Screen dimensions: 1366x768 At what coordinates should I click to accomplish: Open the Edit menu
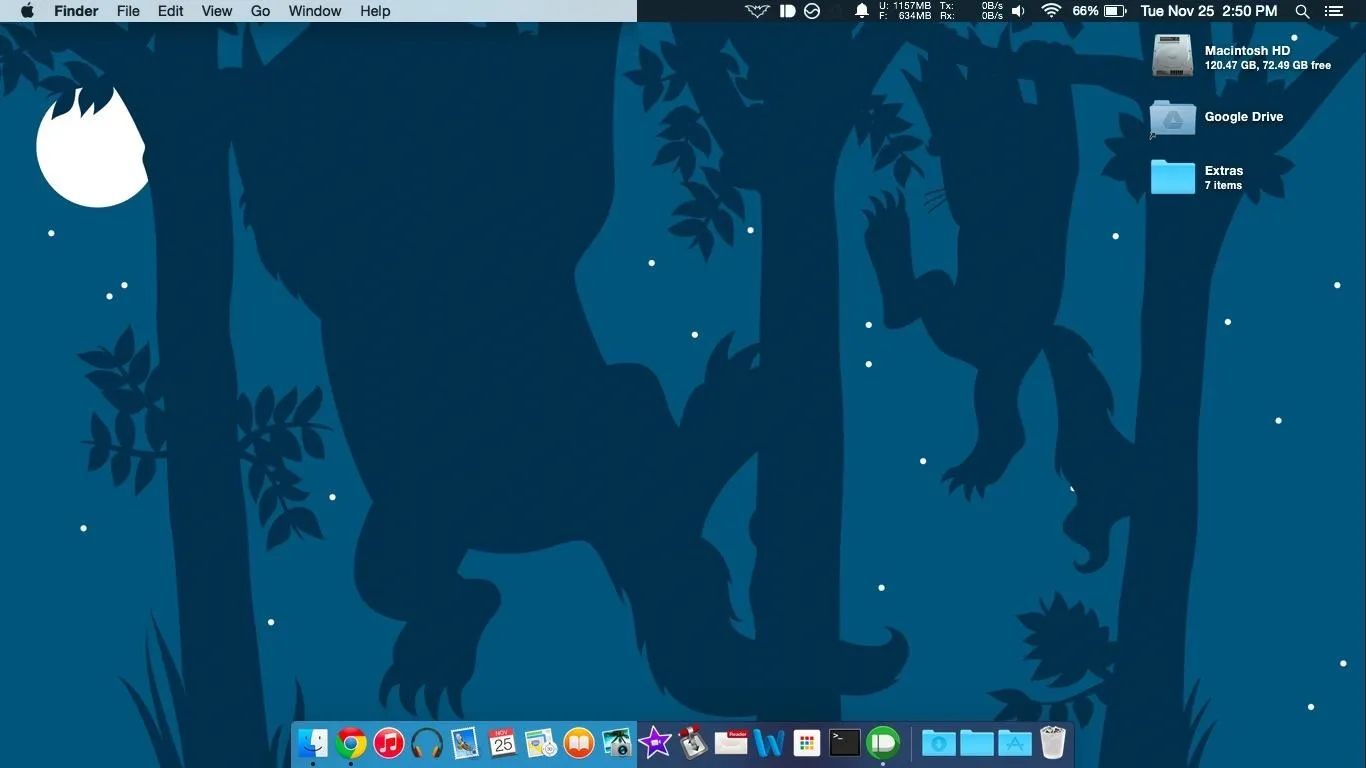(x=171, y=11)
